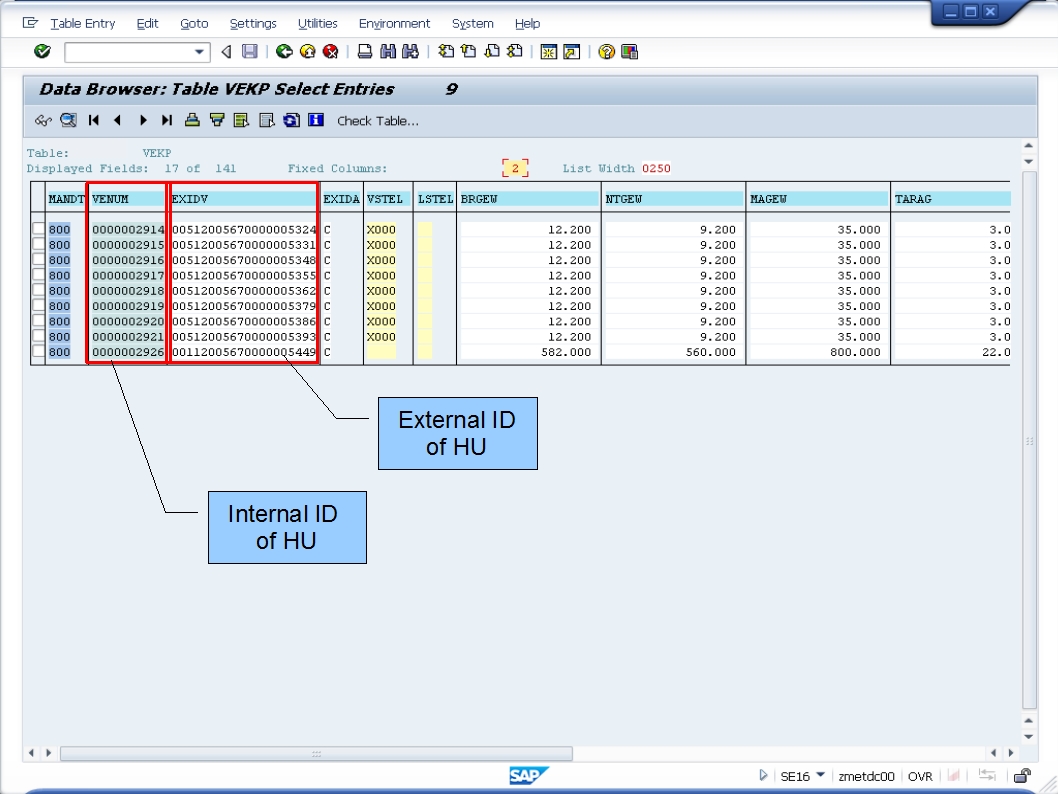Viewport: 1058px width, 794px height.
Task: Tick the checkbox next to VENUM 0000002918
Action: (37, 290)
